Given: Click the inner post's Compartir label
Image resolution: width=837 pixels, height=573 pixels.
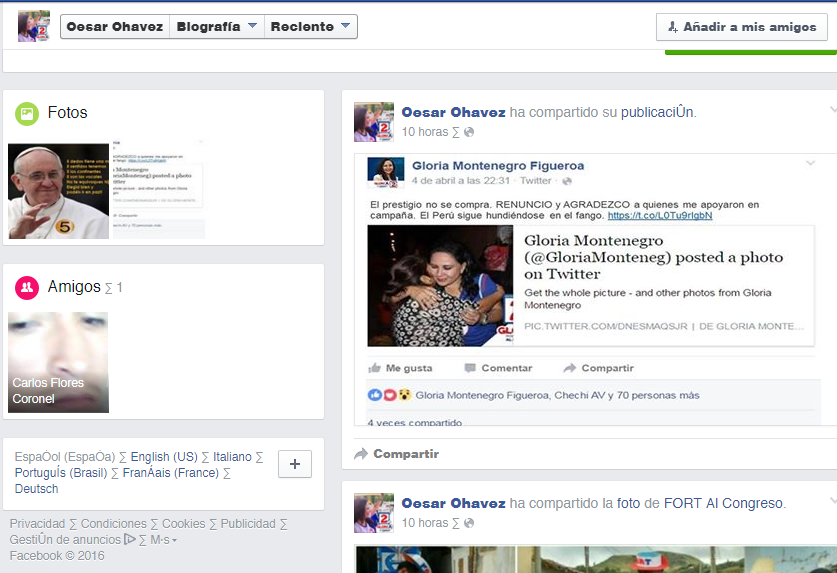Looking at the screenshot, I should (x=607, y=368).
